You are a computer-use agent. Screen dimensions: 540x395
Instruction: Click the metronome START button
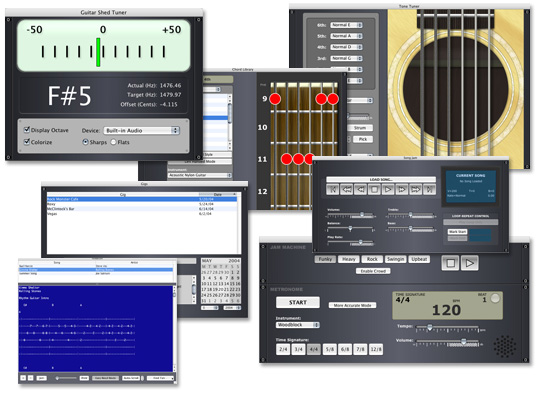click(298, 302)
